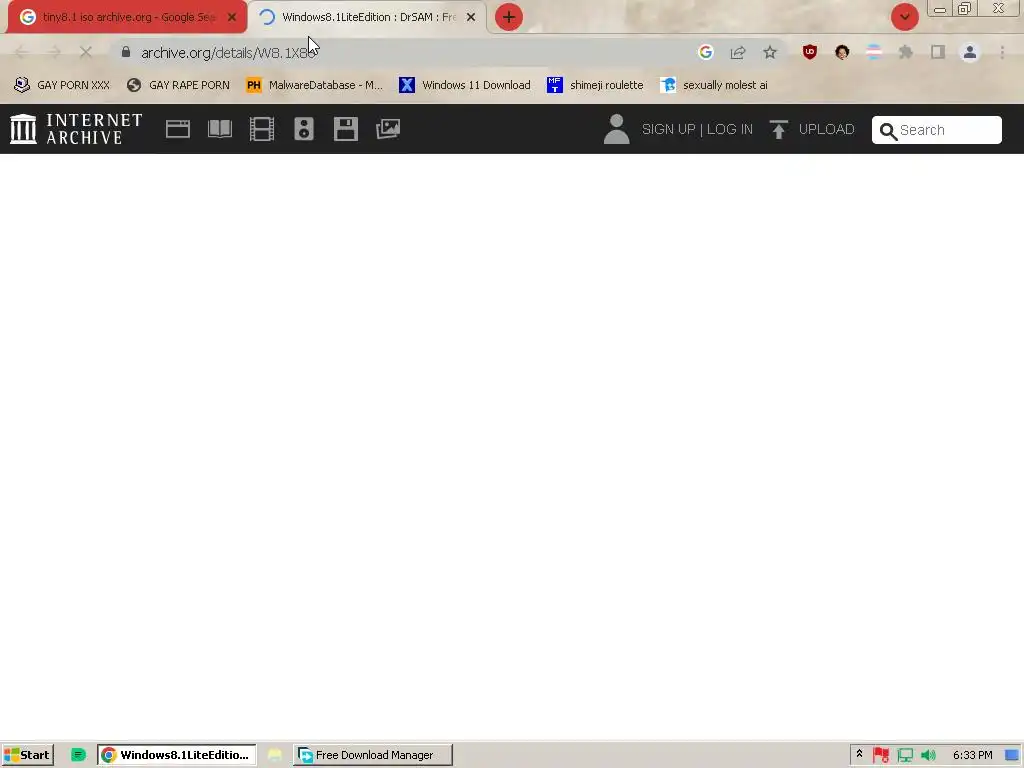The width and height of the screenshot is (1024, 768).
Task: Switch to the tiny8.1 iso Google tab
Action: click(128, 17)
